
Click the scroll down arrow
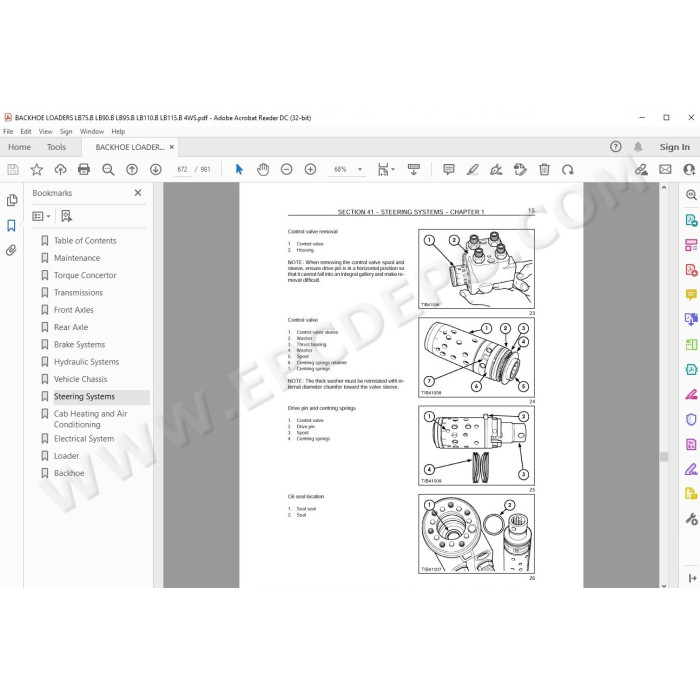[x=664, y=585]
